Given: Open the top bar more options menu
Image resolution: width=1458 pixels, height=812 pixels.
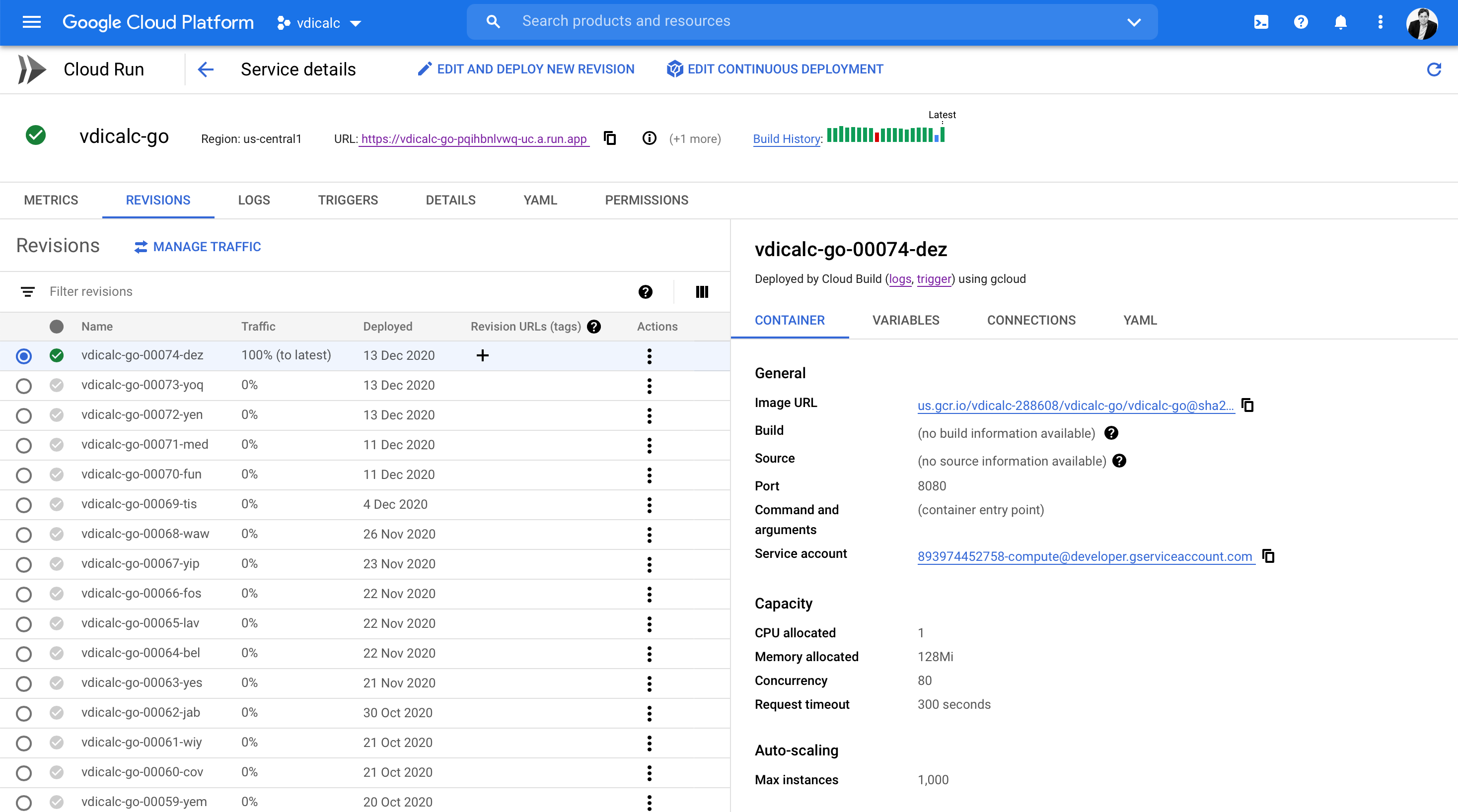Looking at the screenshot, I should click(x=1381, y=22).
